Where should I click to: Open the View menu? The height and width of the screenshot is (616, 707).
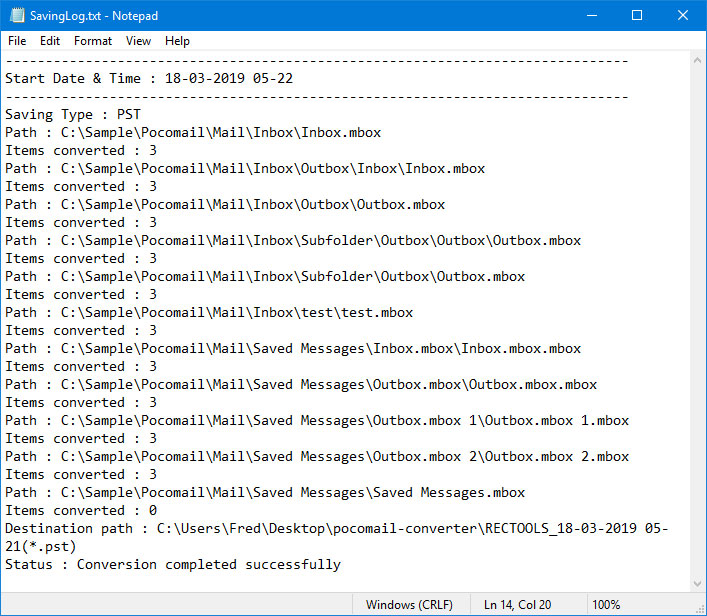click(x=138, y=41)
